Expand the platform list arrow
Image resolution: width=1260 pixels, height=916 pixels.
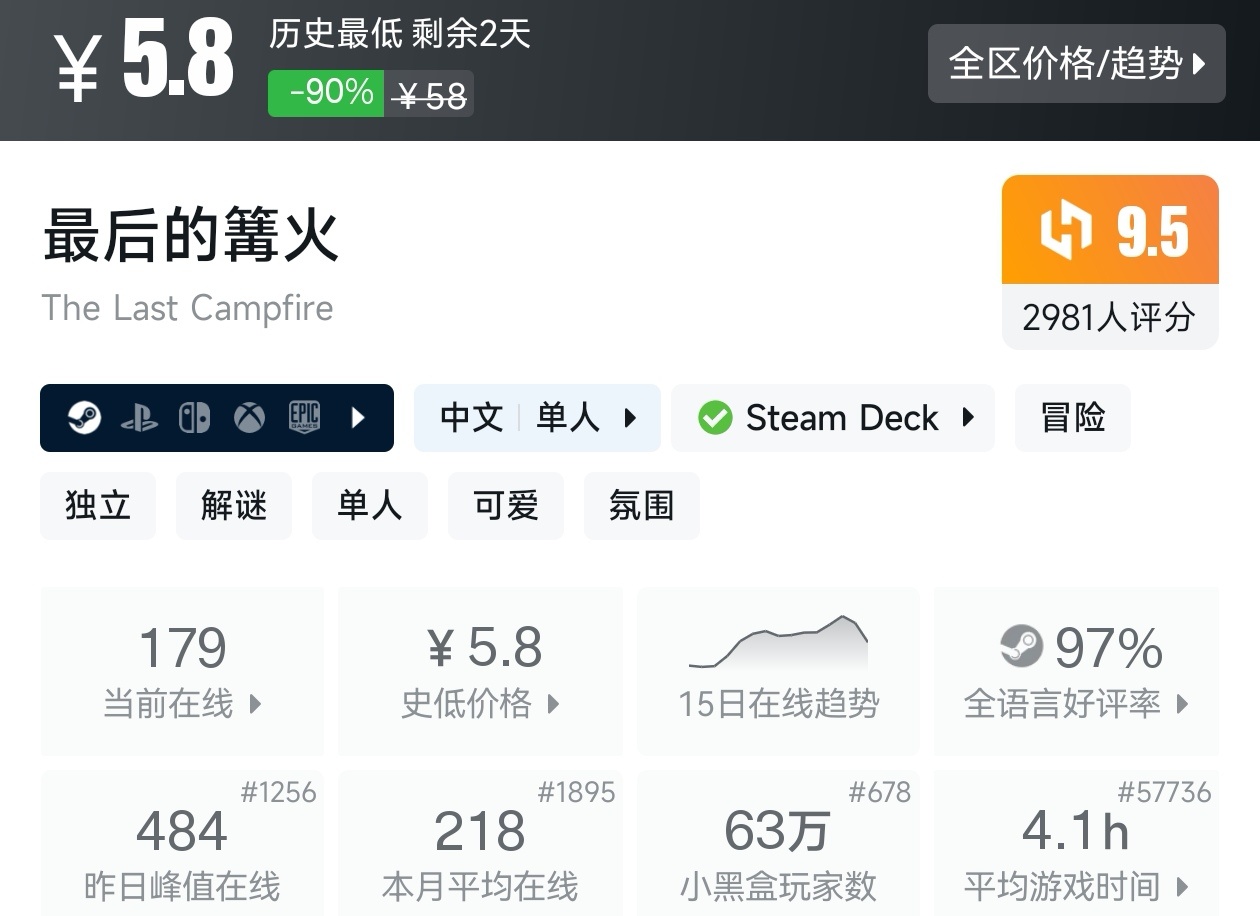click(359, 417)
